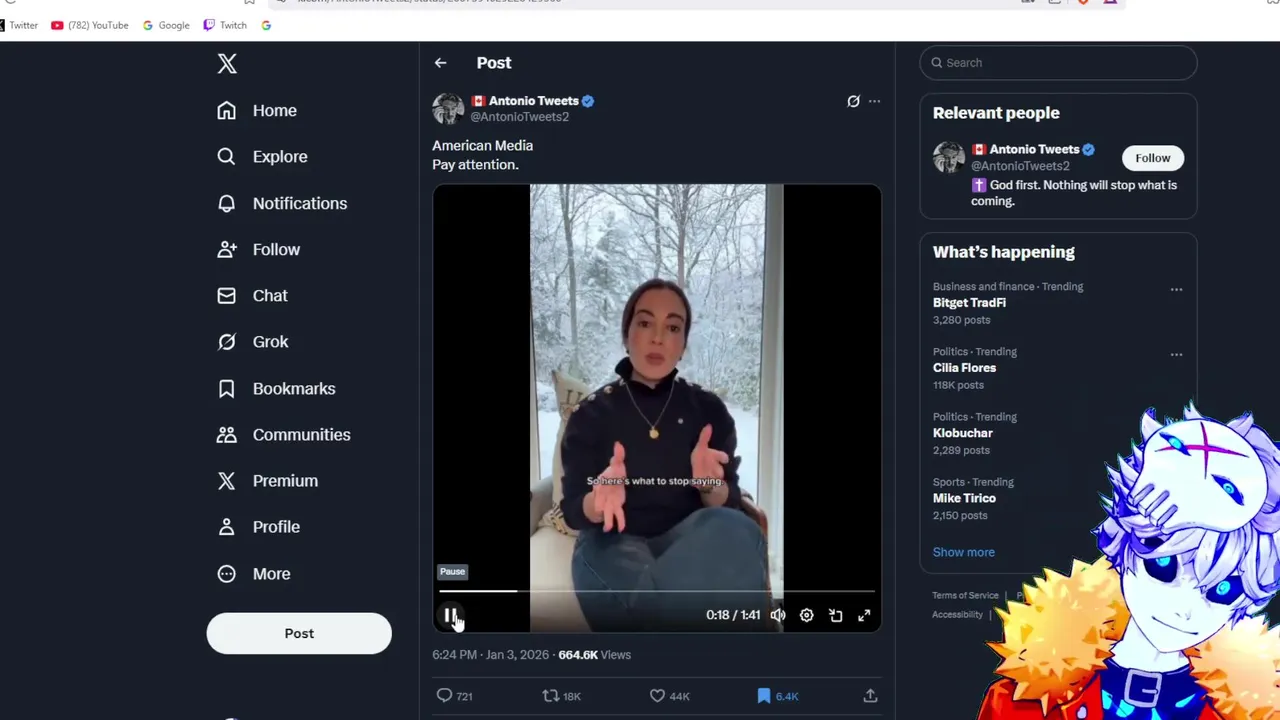Click the video time 0:18 / 1:41
Viewport: 1280px width, 720px height.
click(733, 615)
